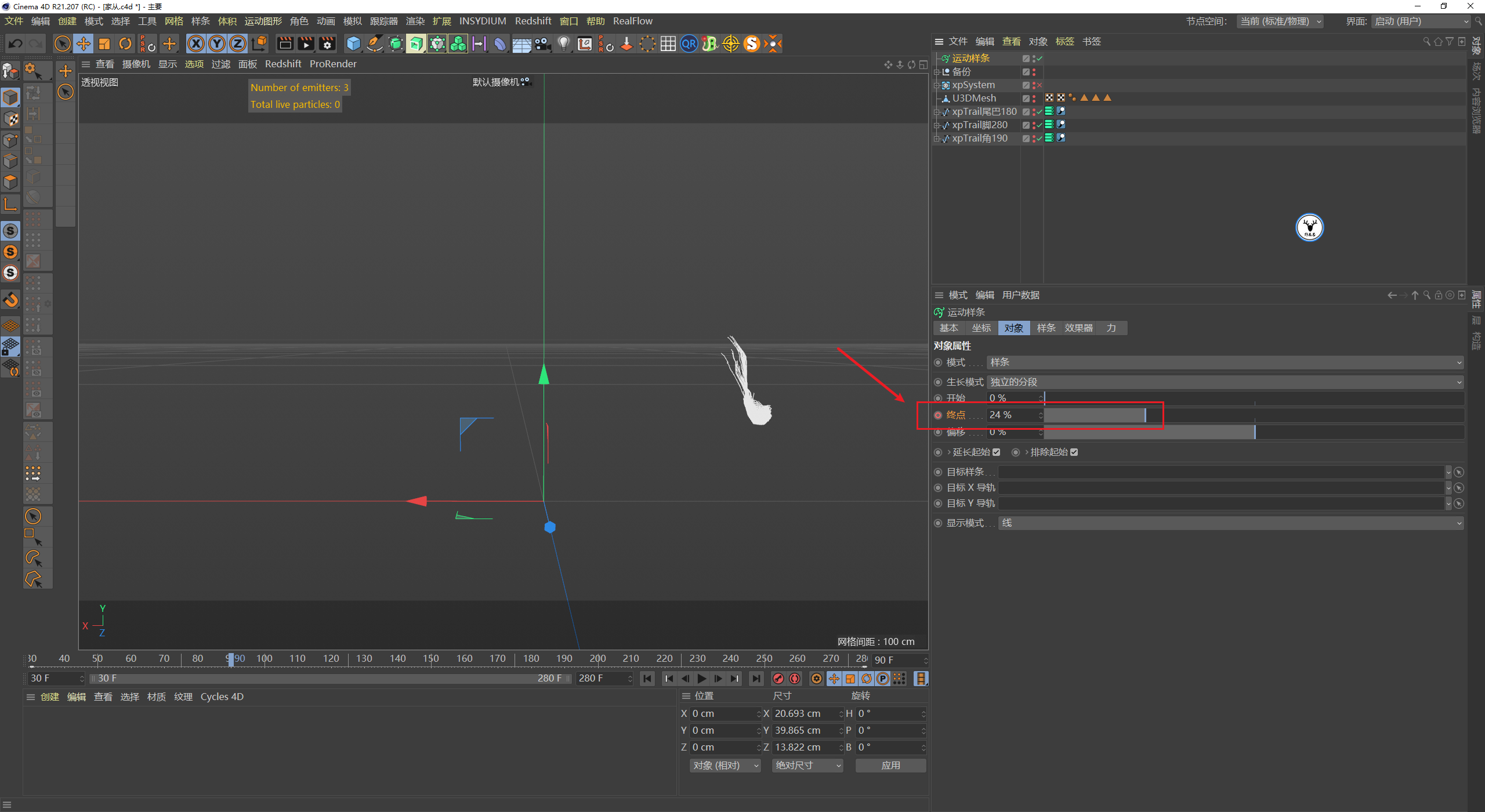Switch to the 效果器 tab
The width and height of the screenshot is (1485, 812).
[1078, 328]
